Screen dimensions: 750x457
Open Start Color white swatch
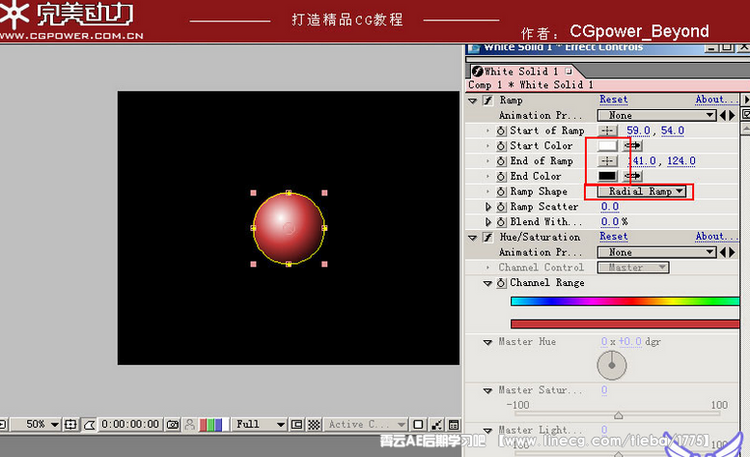607,145
